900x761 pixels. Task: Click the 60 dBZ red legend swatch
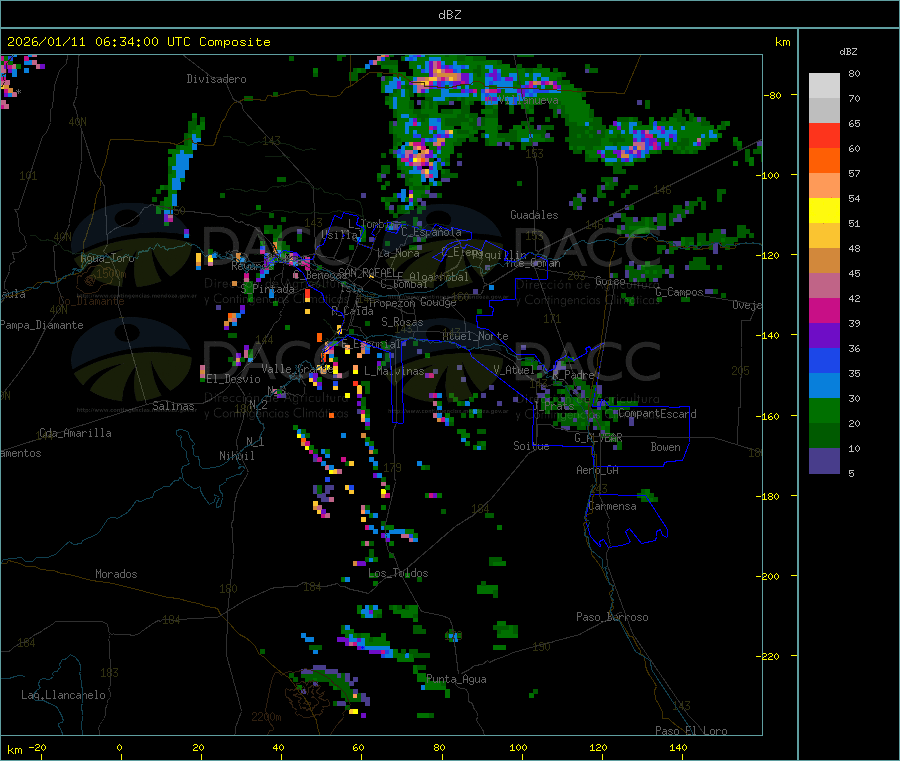pos(824,135)
